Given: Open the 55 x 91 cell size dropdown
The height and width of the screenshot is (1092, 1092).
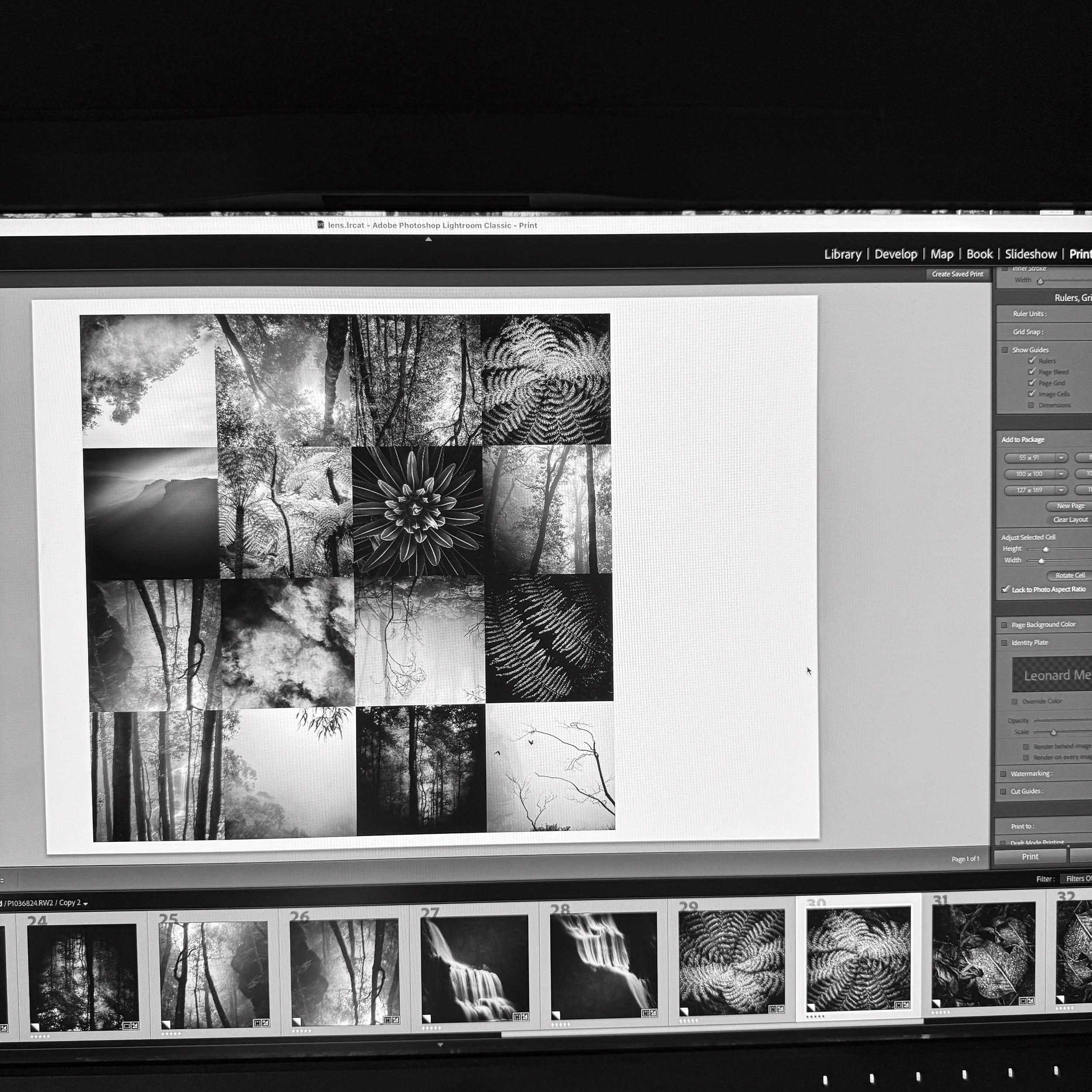Looking at the screenshot, I should [x=1061, y=458].
